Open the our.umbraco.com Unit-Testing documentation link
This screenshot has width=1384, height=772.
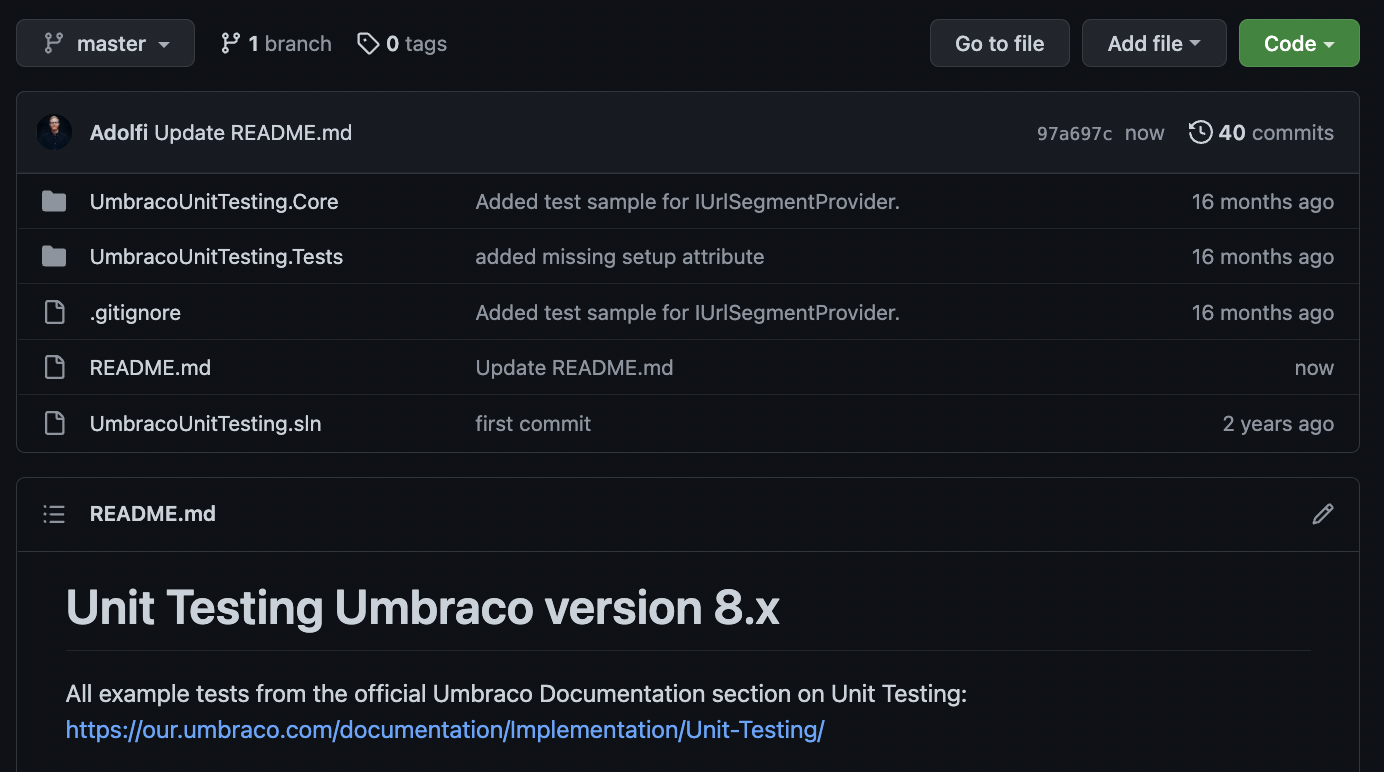445,730
